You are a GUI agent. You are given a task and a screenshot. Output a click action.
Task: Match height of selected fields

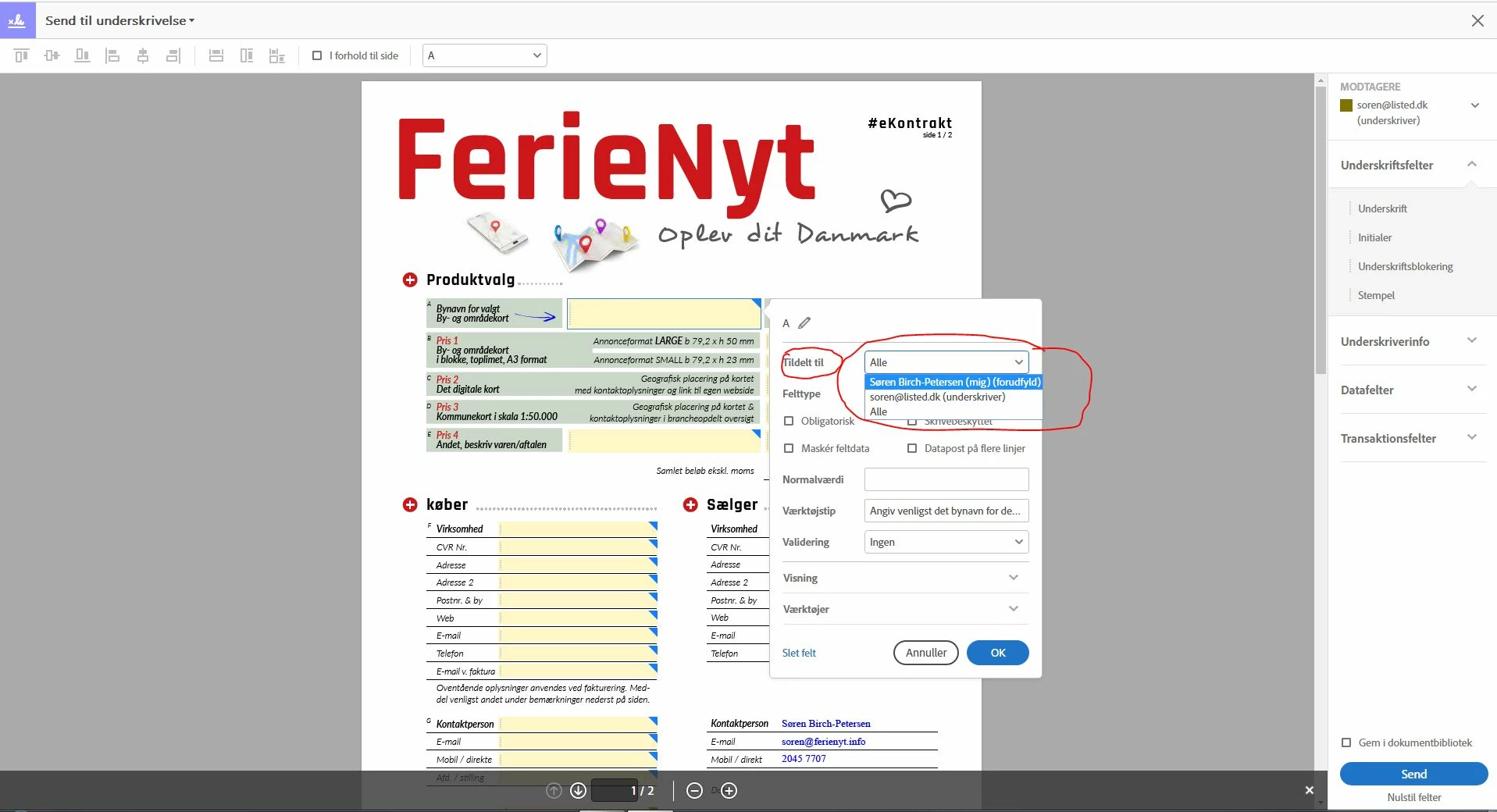click(247, 55)
